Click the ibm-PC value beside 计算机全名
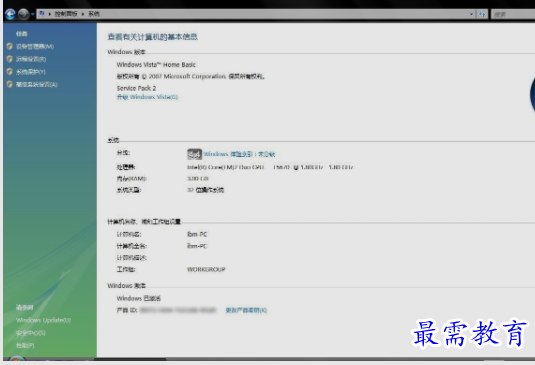The height and width of the screenshot is (365, 535). [197, 246]
